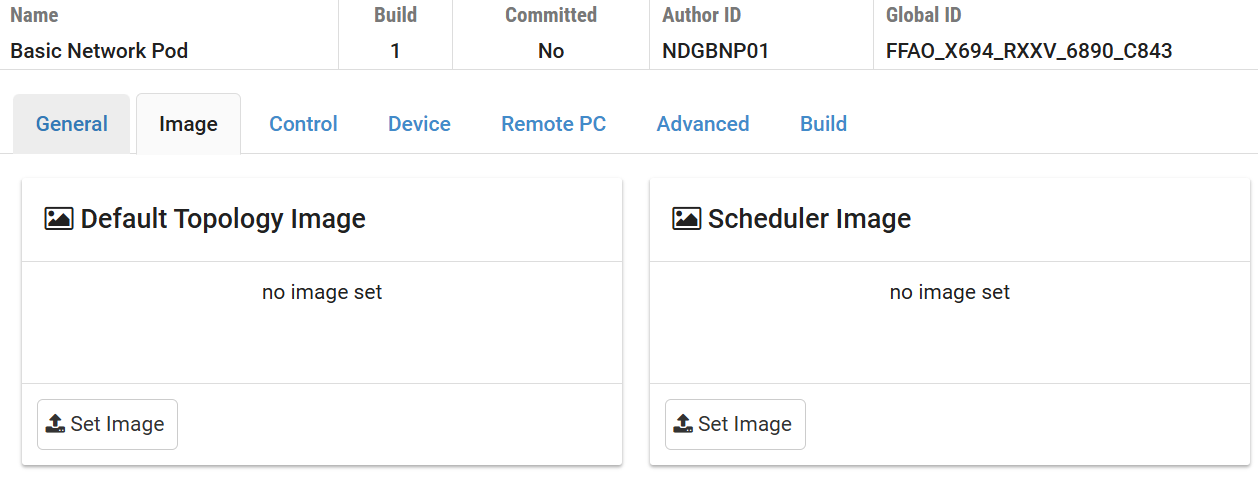Click the upload icon under Scheduler Image
Viewport: 1258px width, 487px height.
click(x=683, y=424)
